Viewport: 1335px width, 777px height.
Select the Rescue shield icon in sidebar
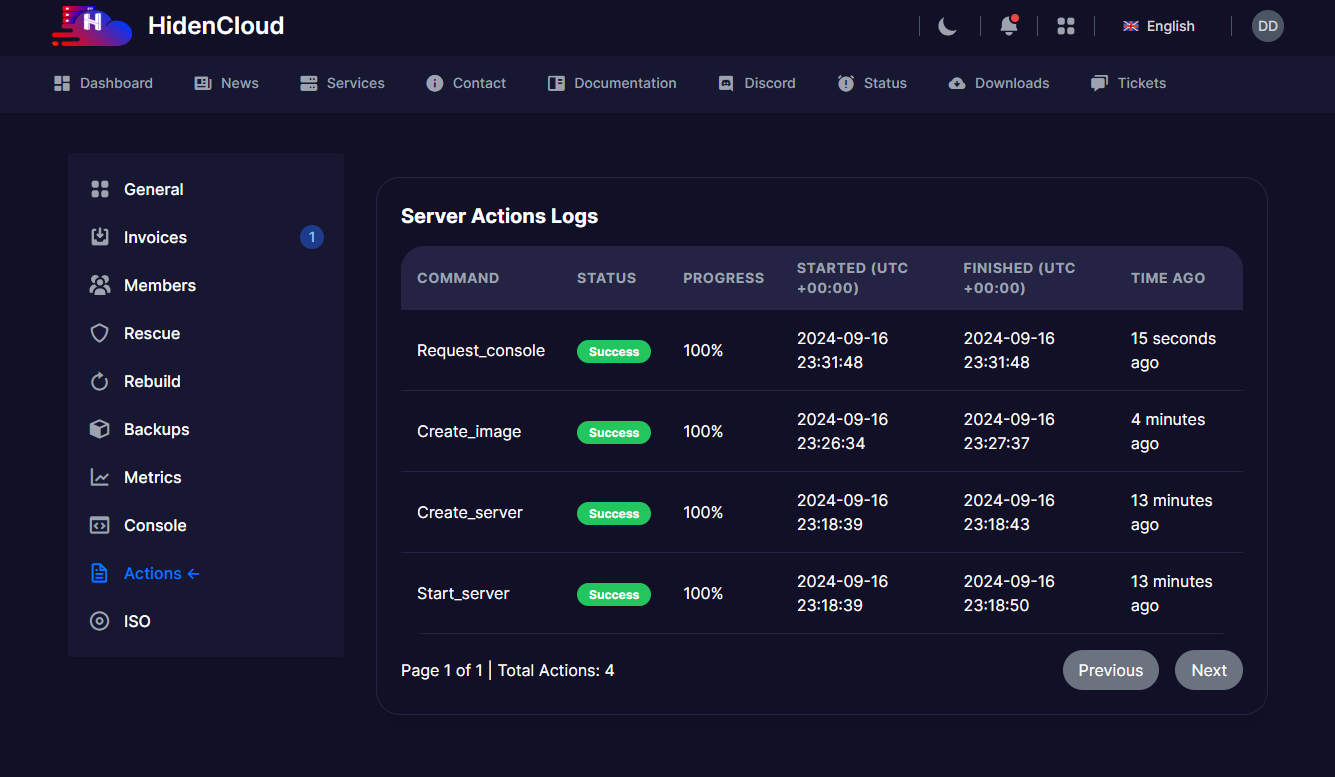tap(99, 333)
